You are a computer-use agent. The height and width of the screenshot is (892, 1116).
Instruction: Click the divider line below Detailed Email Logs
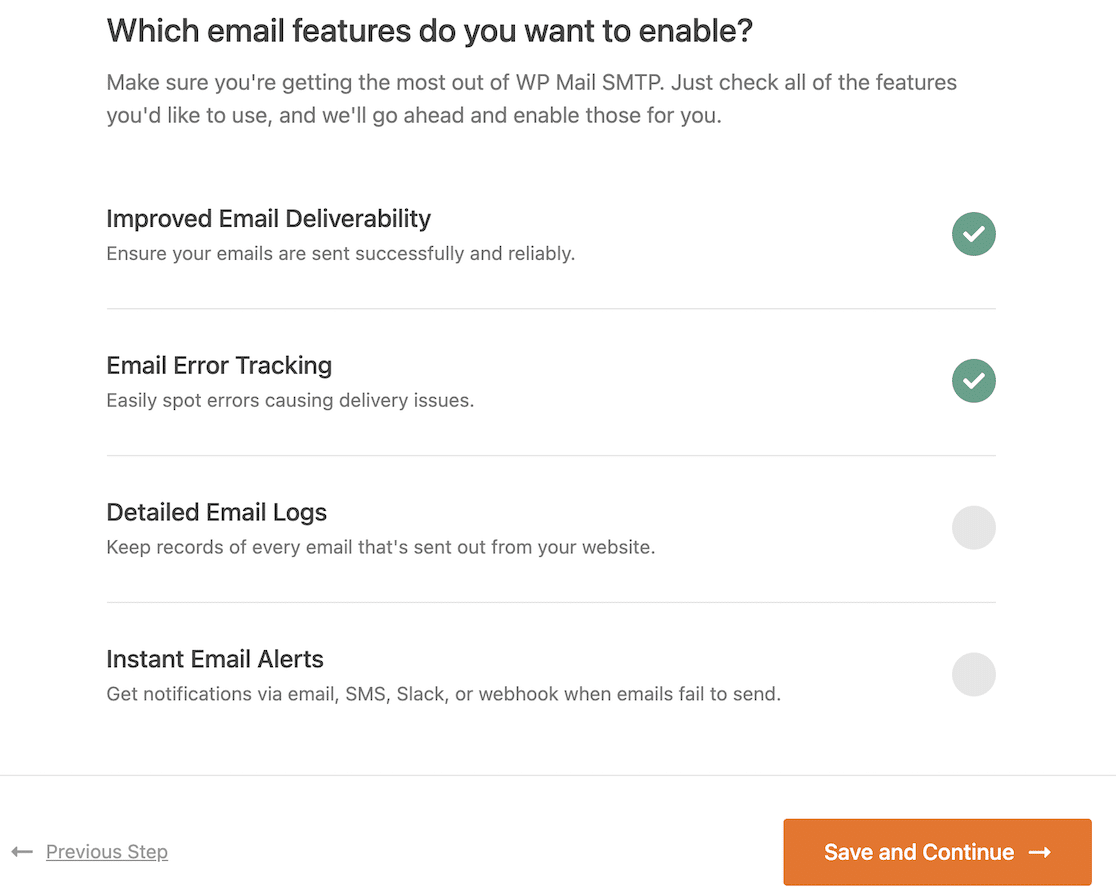click(551, 602)
